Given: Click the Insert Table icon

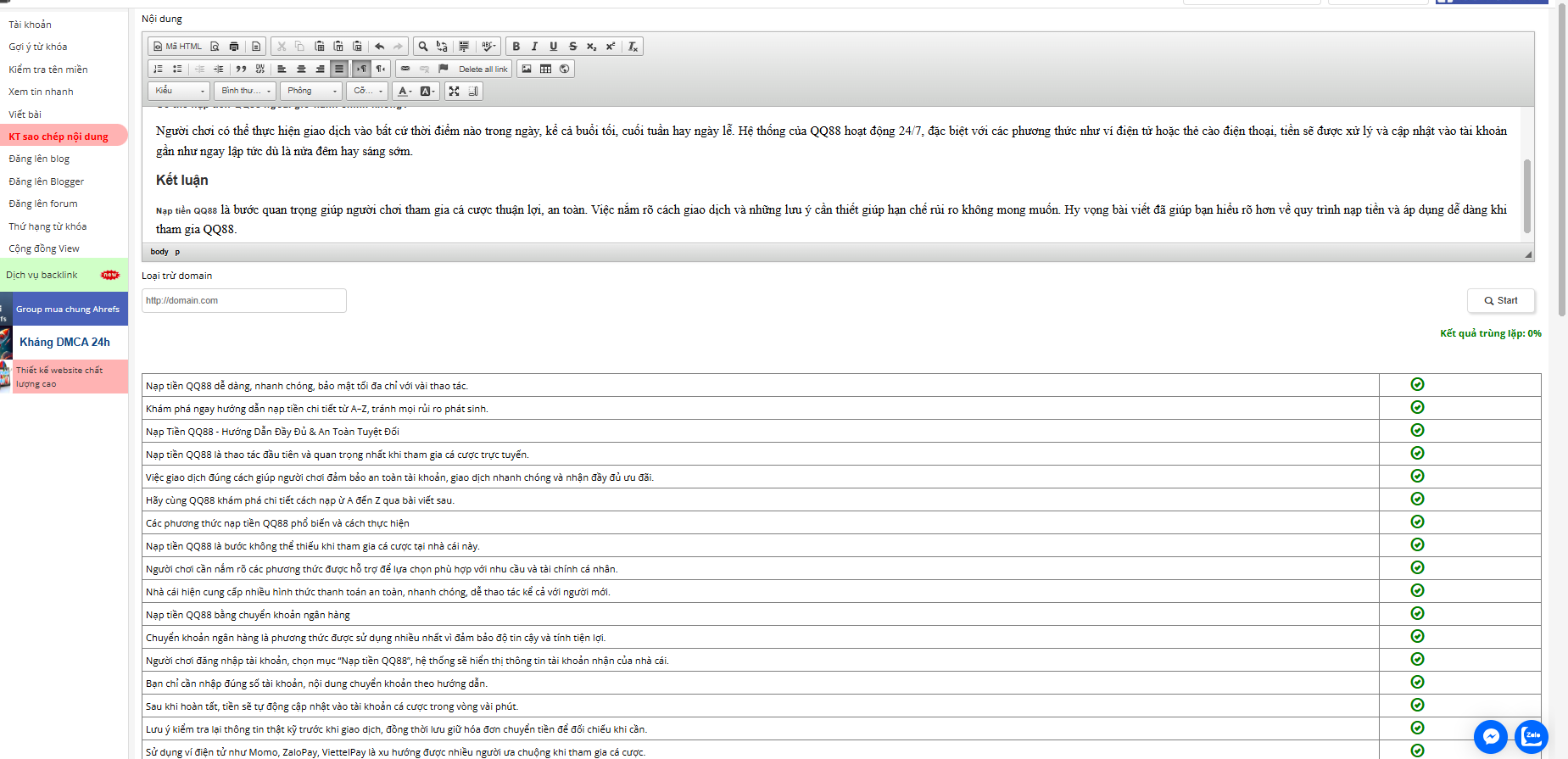Looking at the screenshot, I should pos(545,69).
